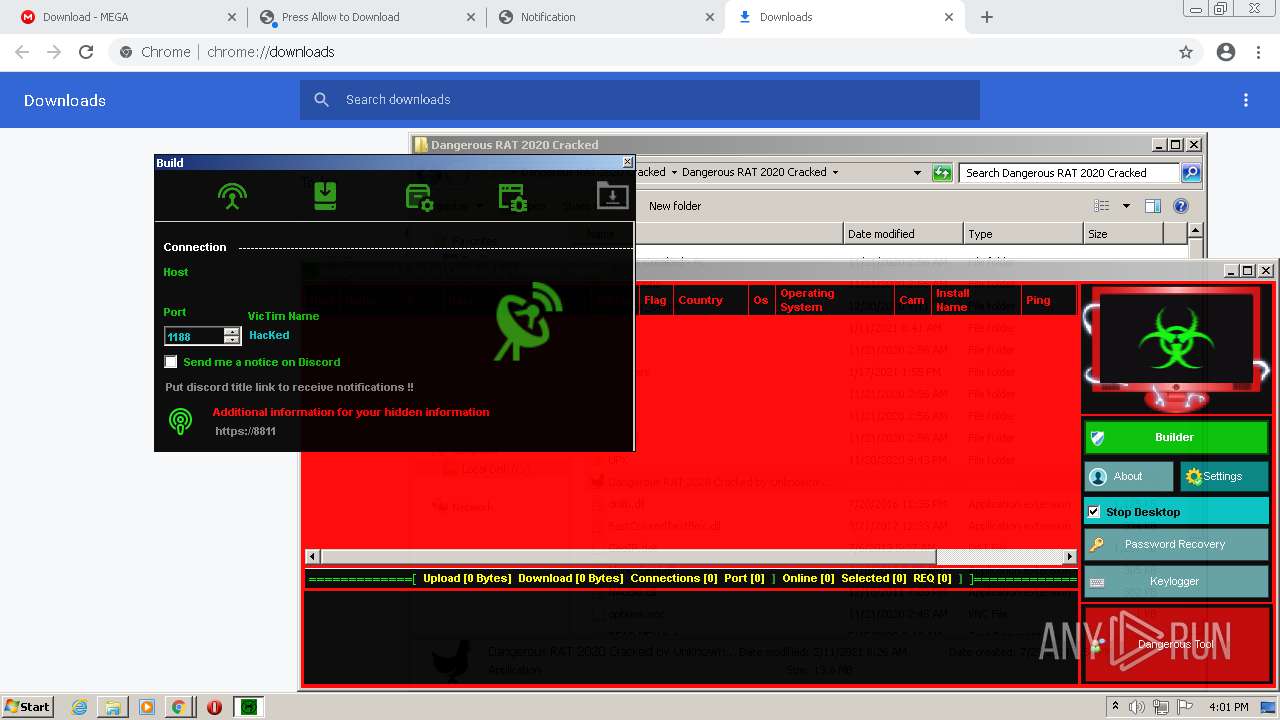
Task: Click the green satellite dish icon
Action: (529, 321)
